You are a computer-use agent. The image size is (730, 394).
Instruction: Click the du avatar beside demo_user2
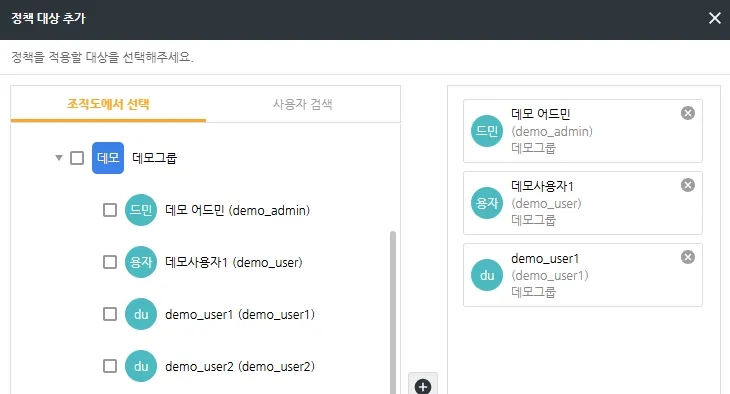tap(141, 367)
